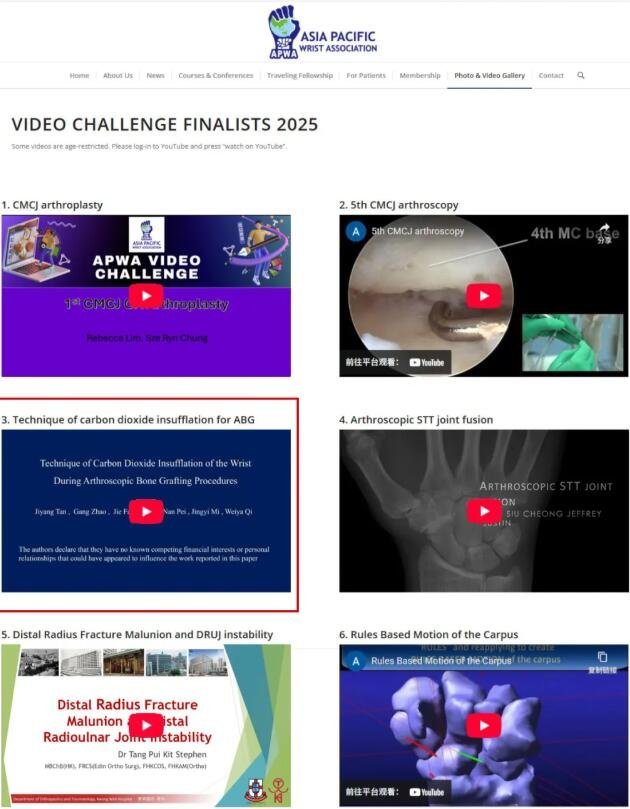Open the Courses & Conferences menu
Screen dimensions: 630x809
pos(216,75)
